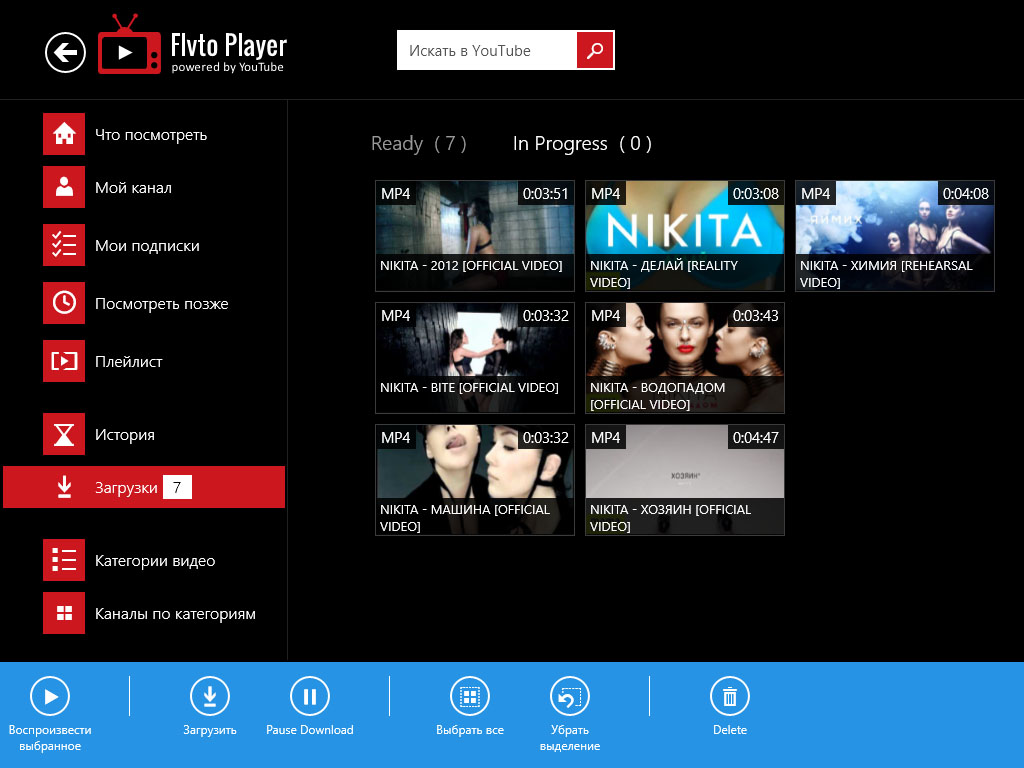Click the Воспроизвести выбранное play icon
This screenshot has height=768, width=1024.
pyautogui.click(x=50, y=697)
